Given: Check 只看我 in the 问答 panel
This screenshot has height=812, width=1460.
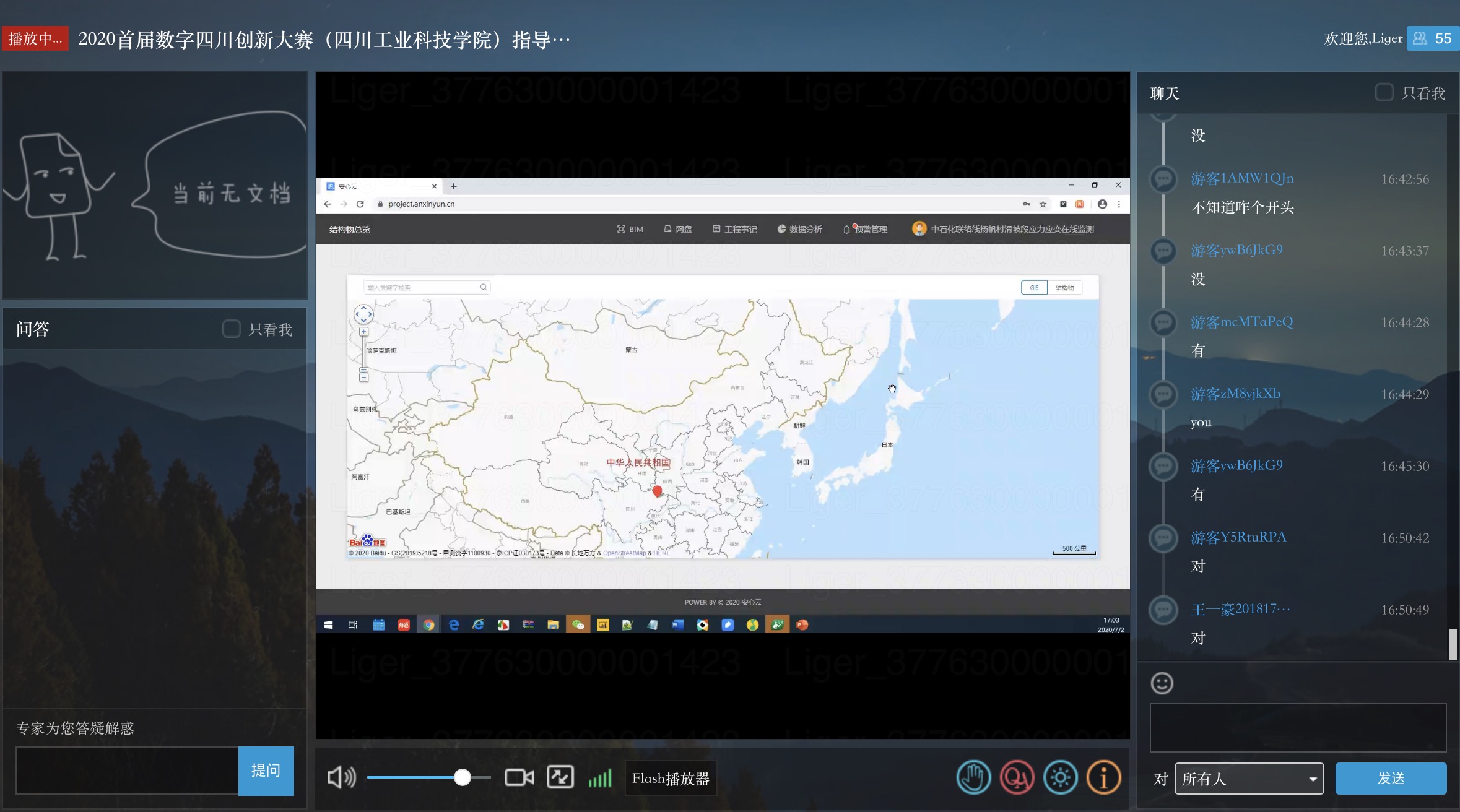Looking at the screenshot, I should coord(231,329).
